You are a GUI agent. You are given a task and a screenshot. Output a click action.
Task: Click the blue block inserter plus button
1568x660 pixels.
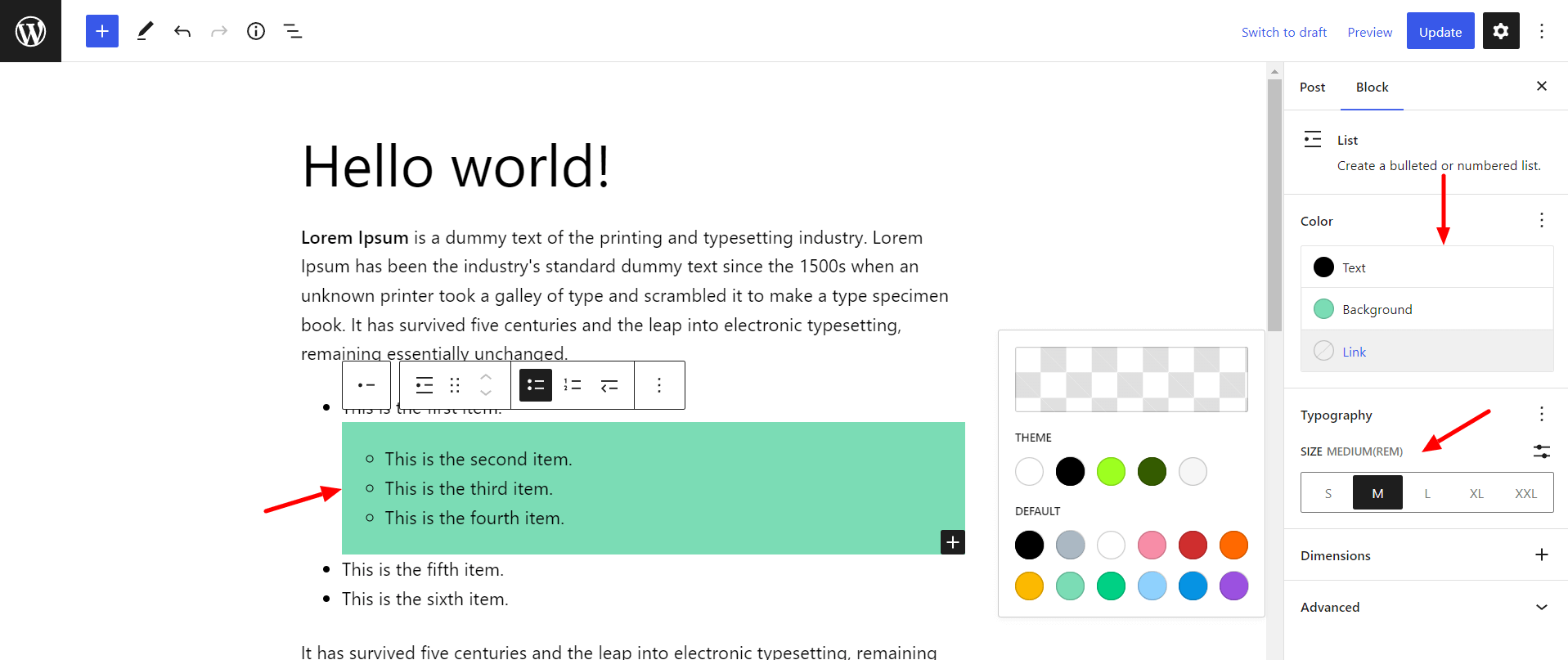(102, 31)
